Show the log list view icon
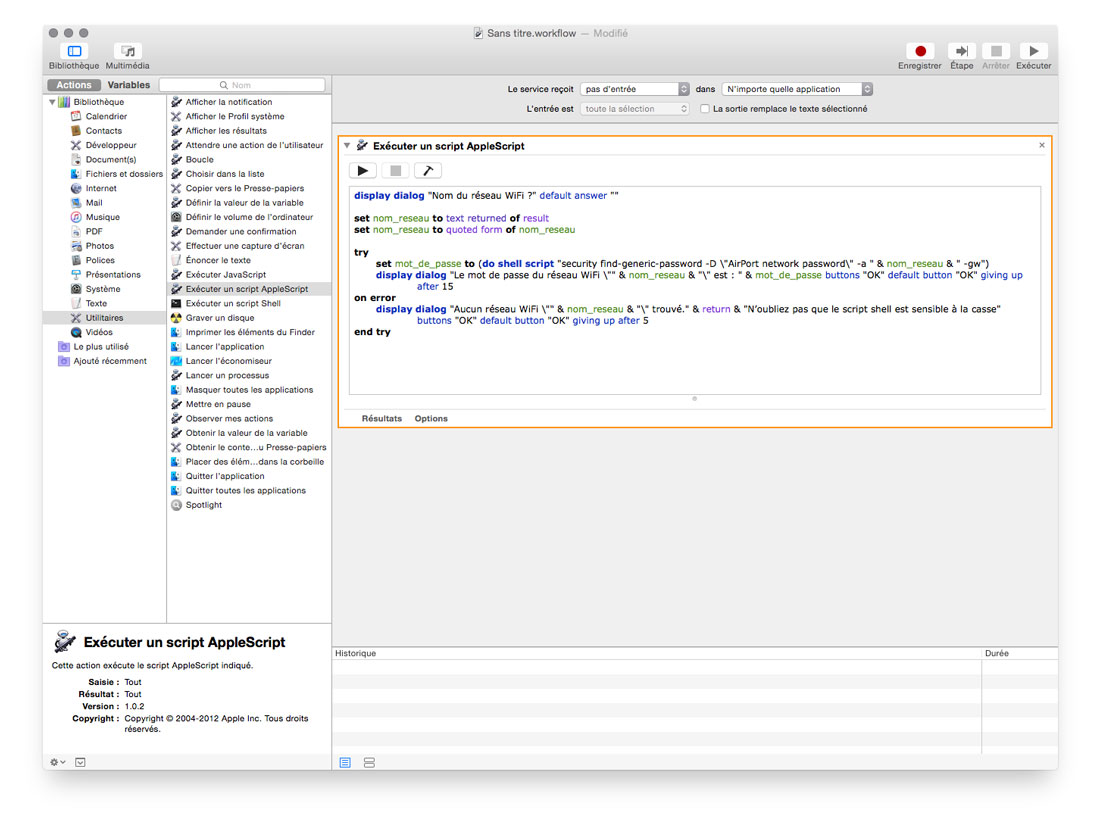 345,763
